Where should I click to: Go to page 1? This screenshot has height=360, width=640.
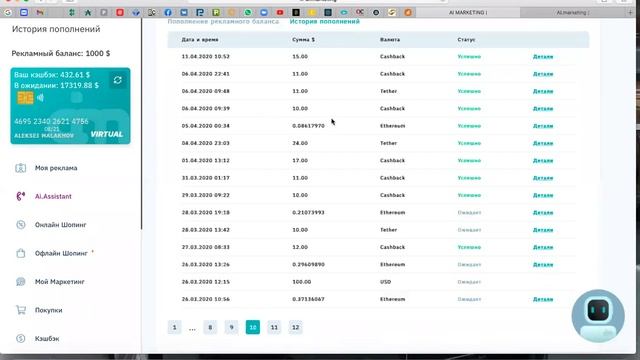click(x=174, y=327)
